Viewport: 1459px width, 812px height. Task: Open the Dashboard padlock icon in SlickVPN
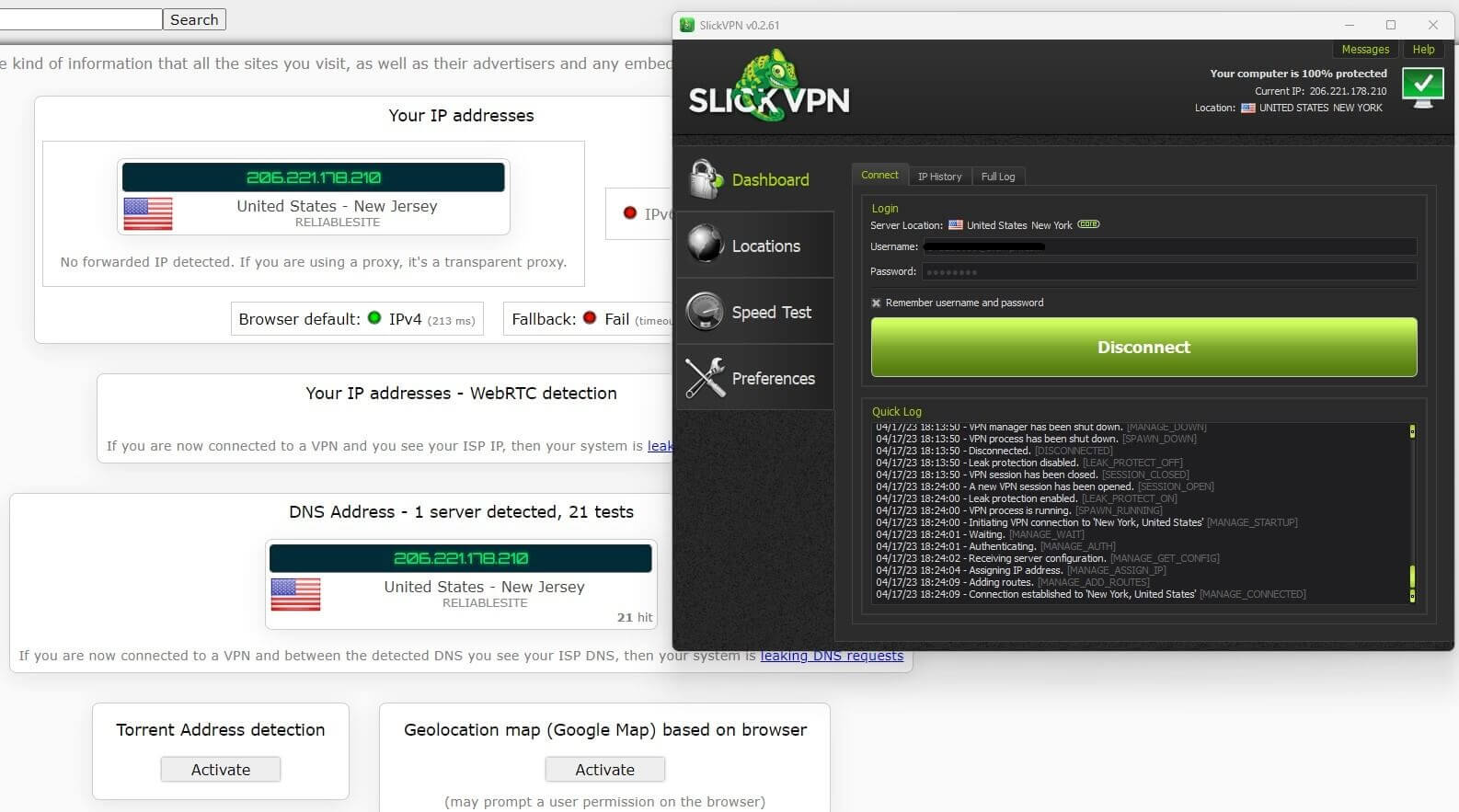[706, 179]
